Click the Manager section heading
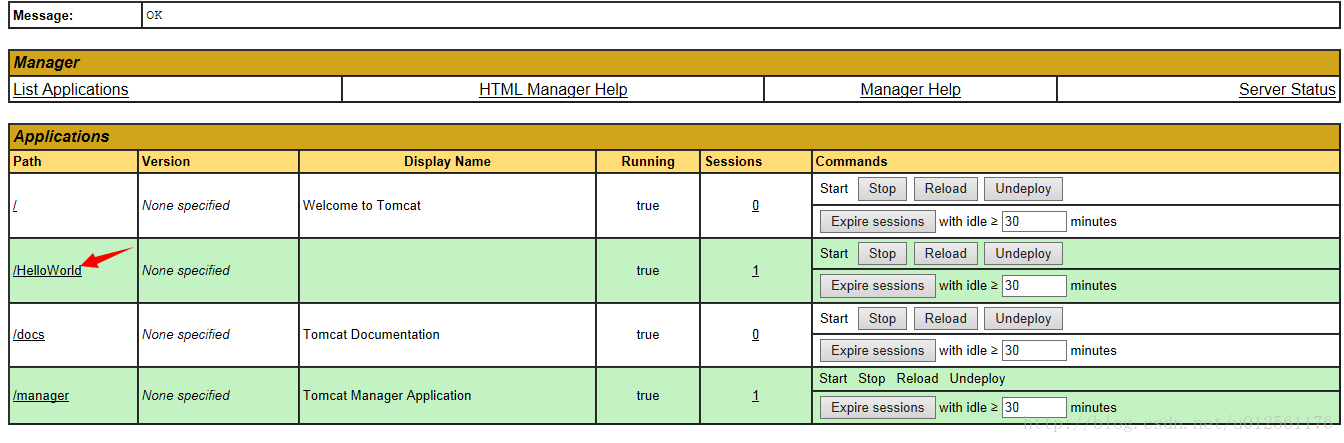The image size is (1344, 443). [x=46, y=62]
